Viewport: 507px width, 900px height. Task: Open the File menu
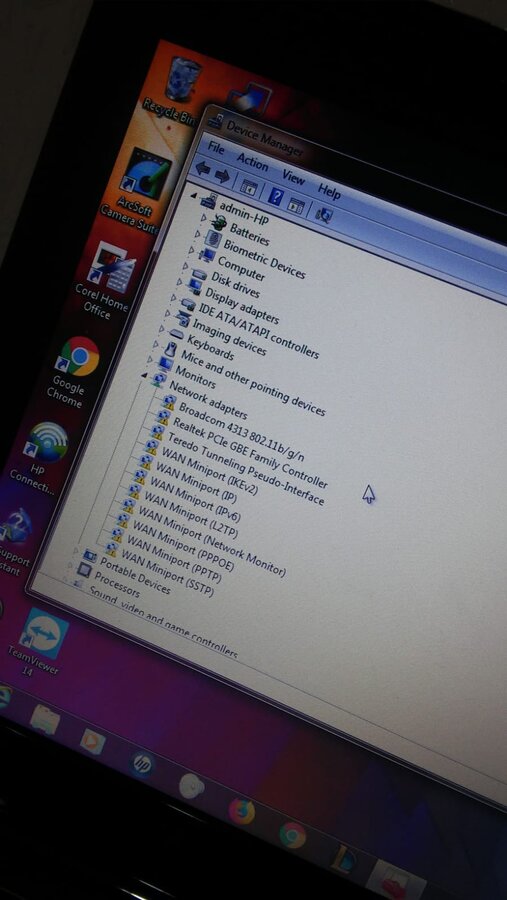tap(216, 148)
